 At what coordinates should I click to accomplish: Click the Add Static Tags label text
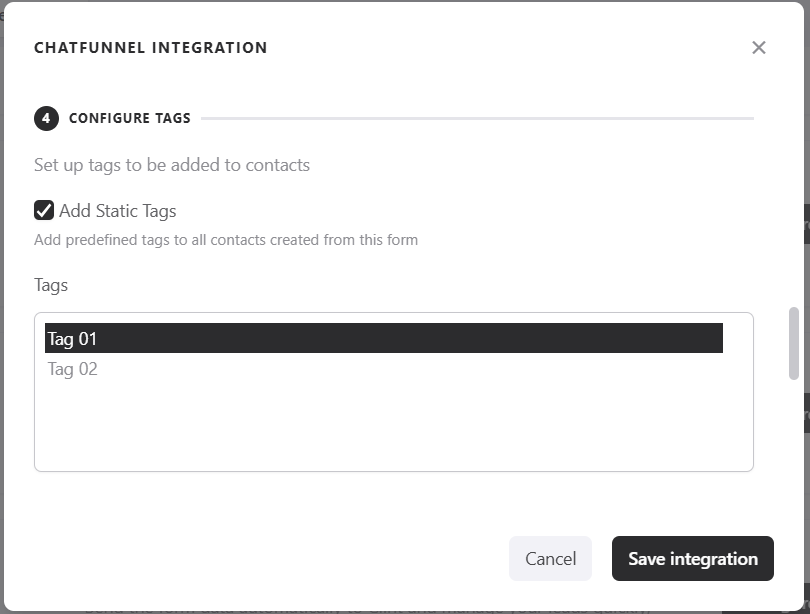point(117,211)
